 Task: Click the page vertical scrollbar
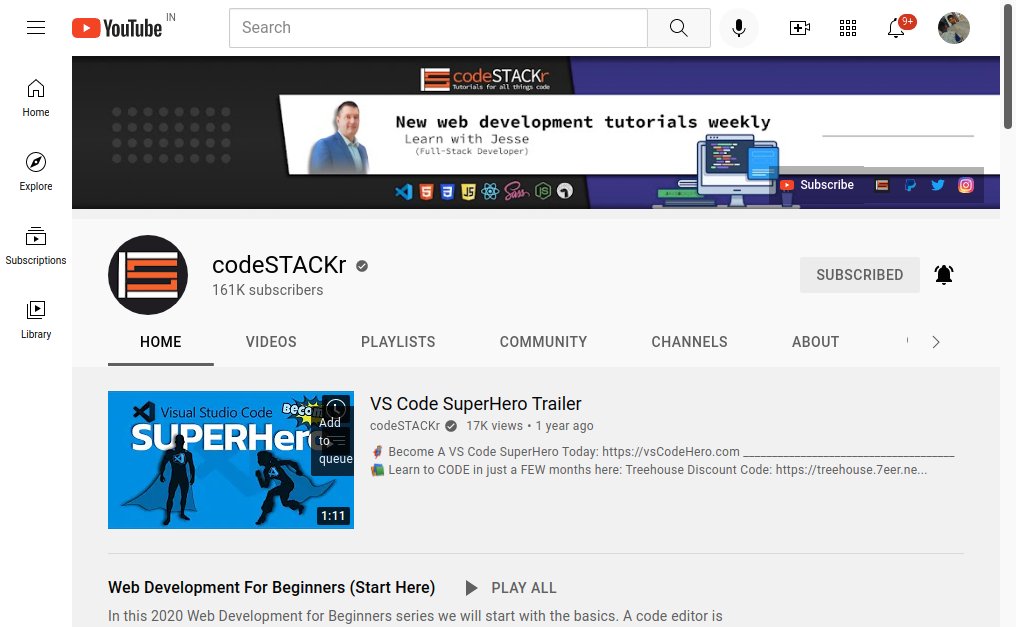pos(1008,67)
